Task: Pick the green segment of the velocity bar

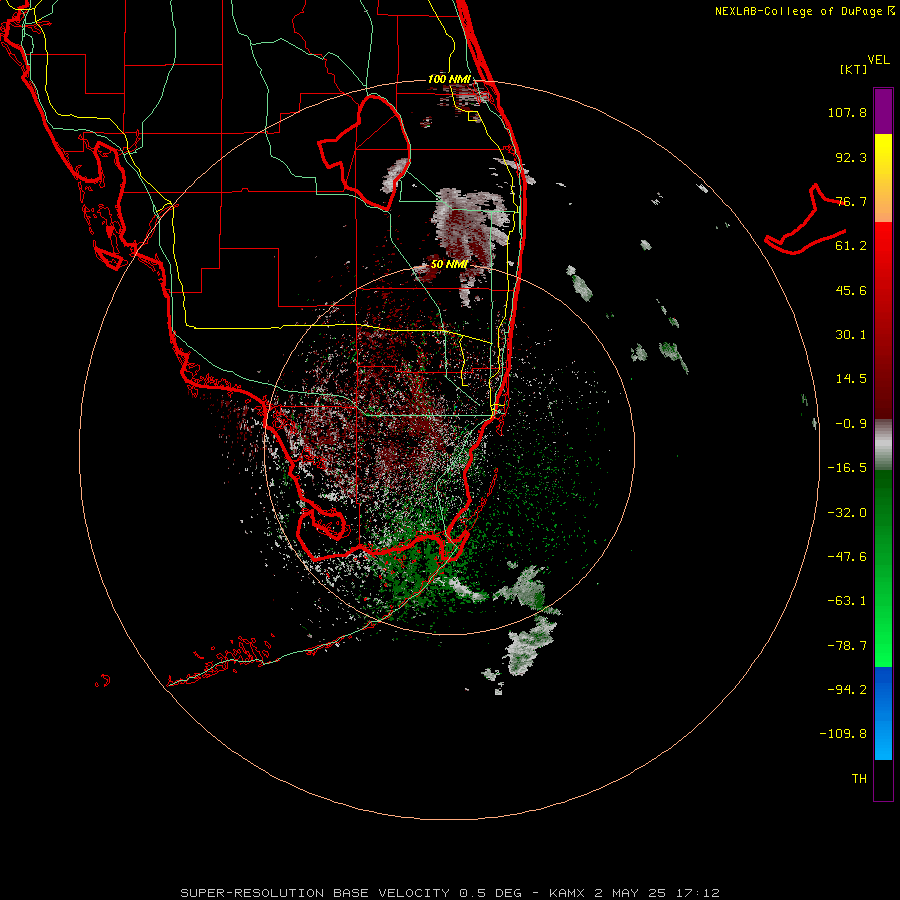Action: (x=883, y=568)
